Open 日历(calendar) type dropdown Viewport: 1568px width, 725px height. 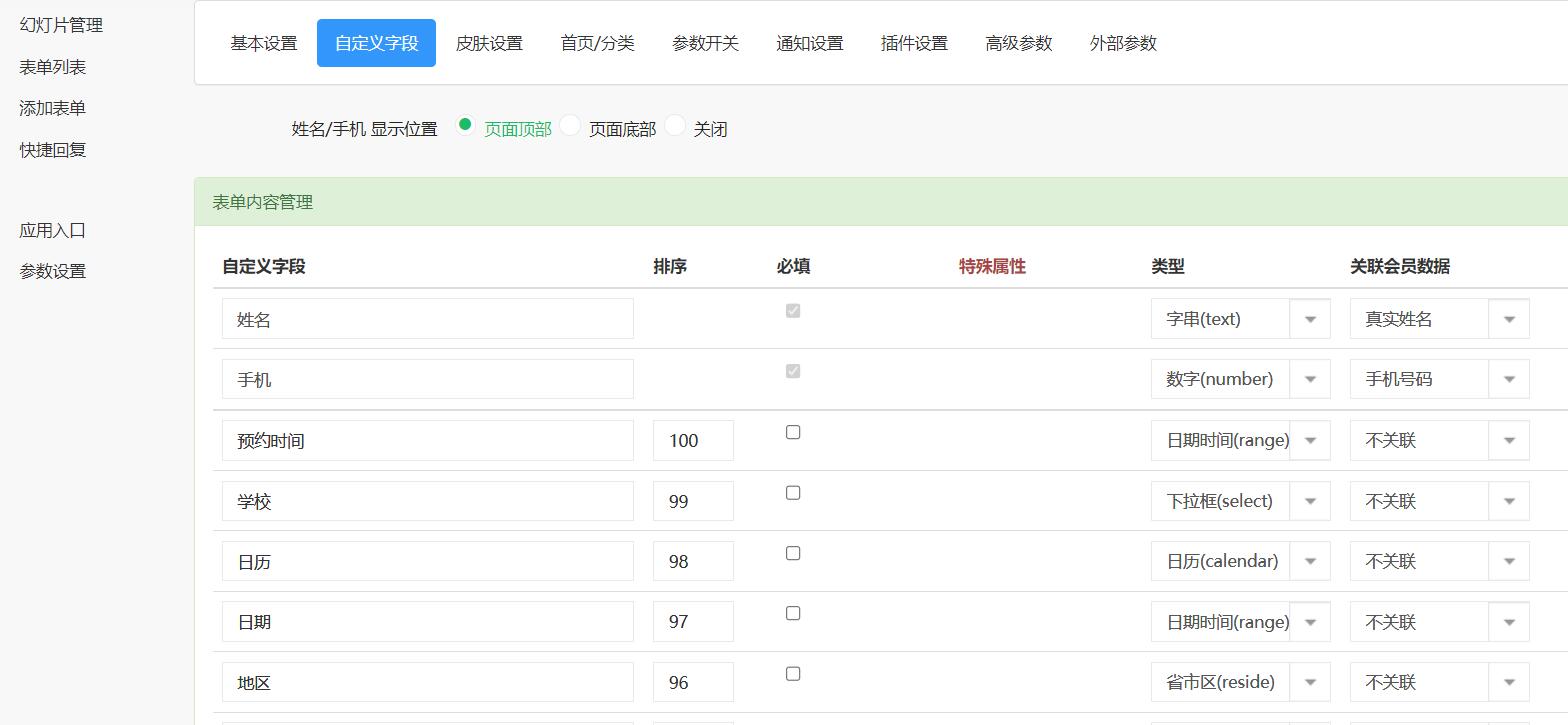[1241, 561]
